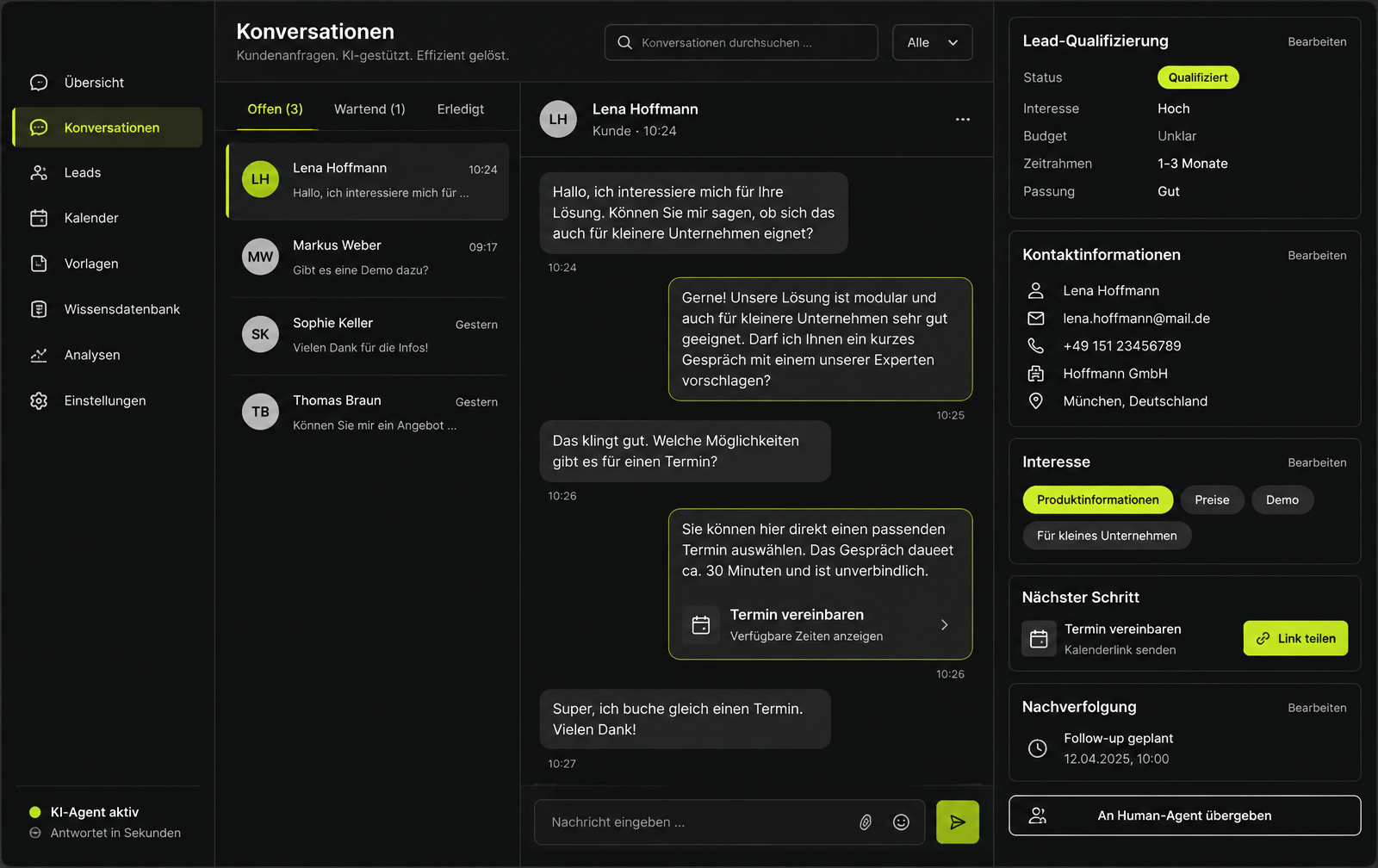The width and height of the screenshot is (1378, 868).
Task: Open Sophie Keller conversation
Action: coord(368,335)
